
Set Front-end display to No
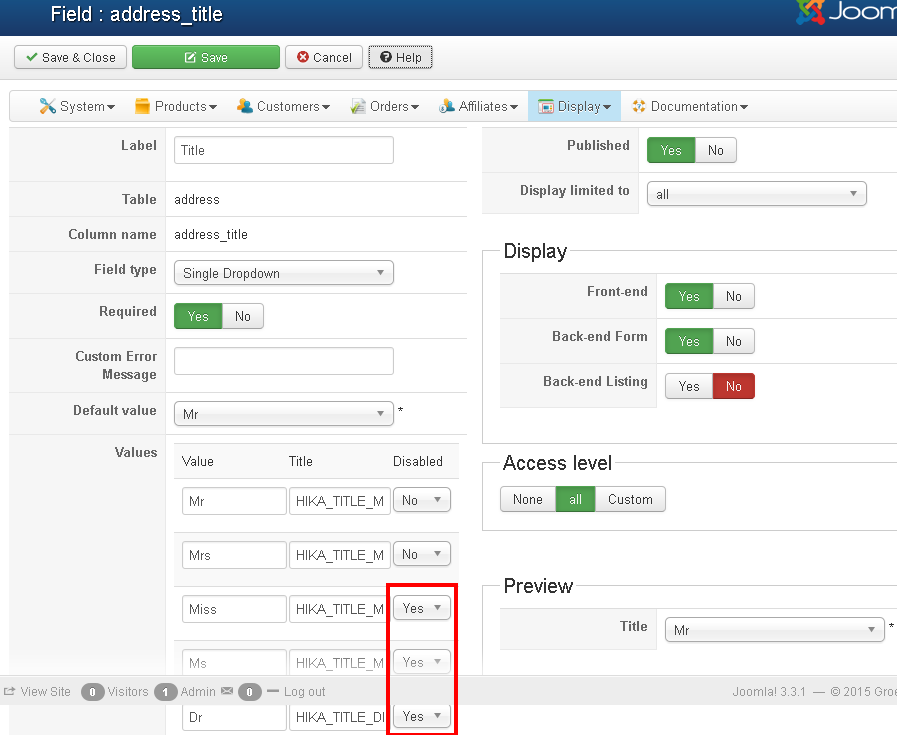(733, 296)
